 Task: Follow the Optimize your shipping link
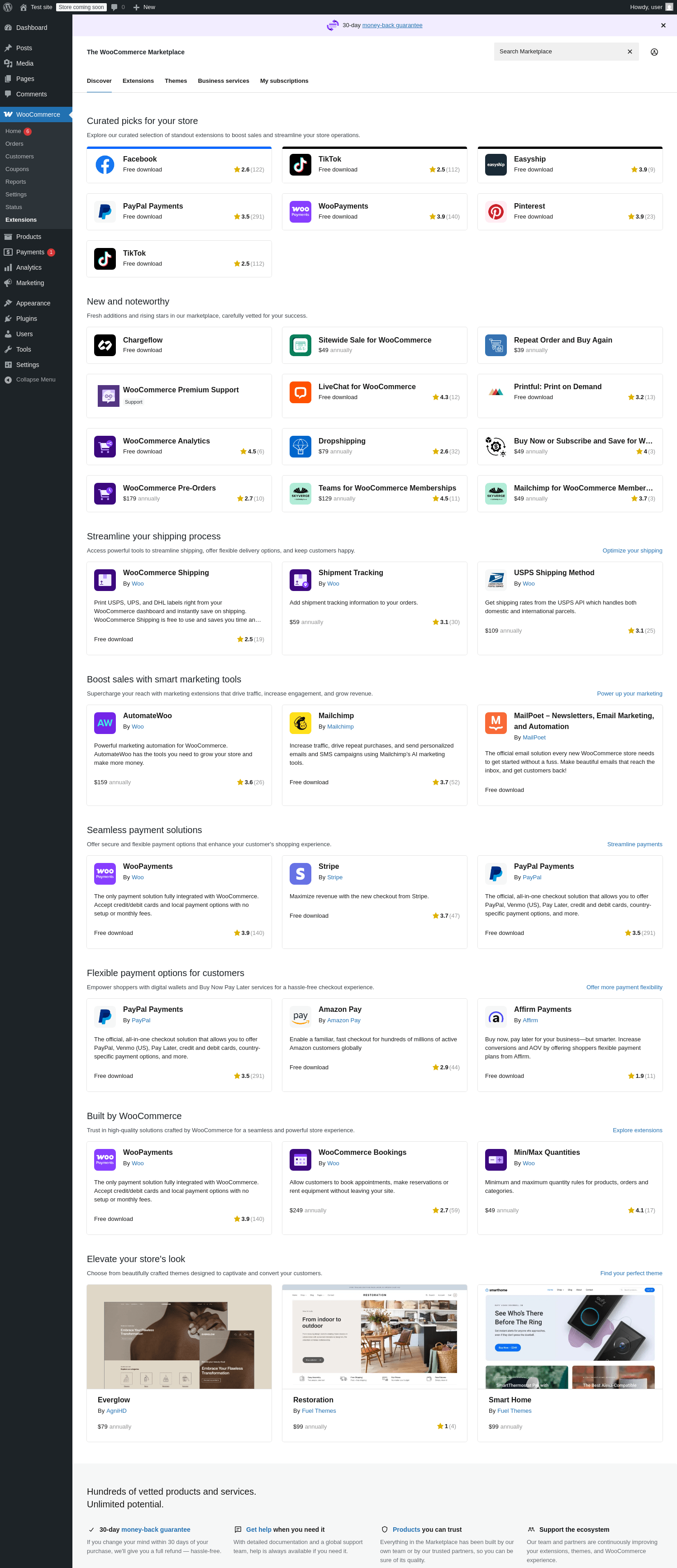[x=632, y=550]
